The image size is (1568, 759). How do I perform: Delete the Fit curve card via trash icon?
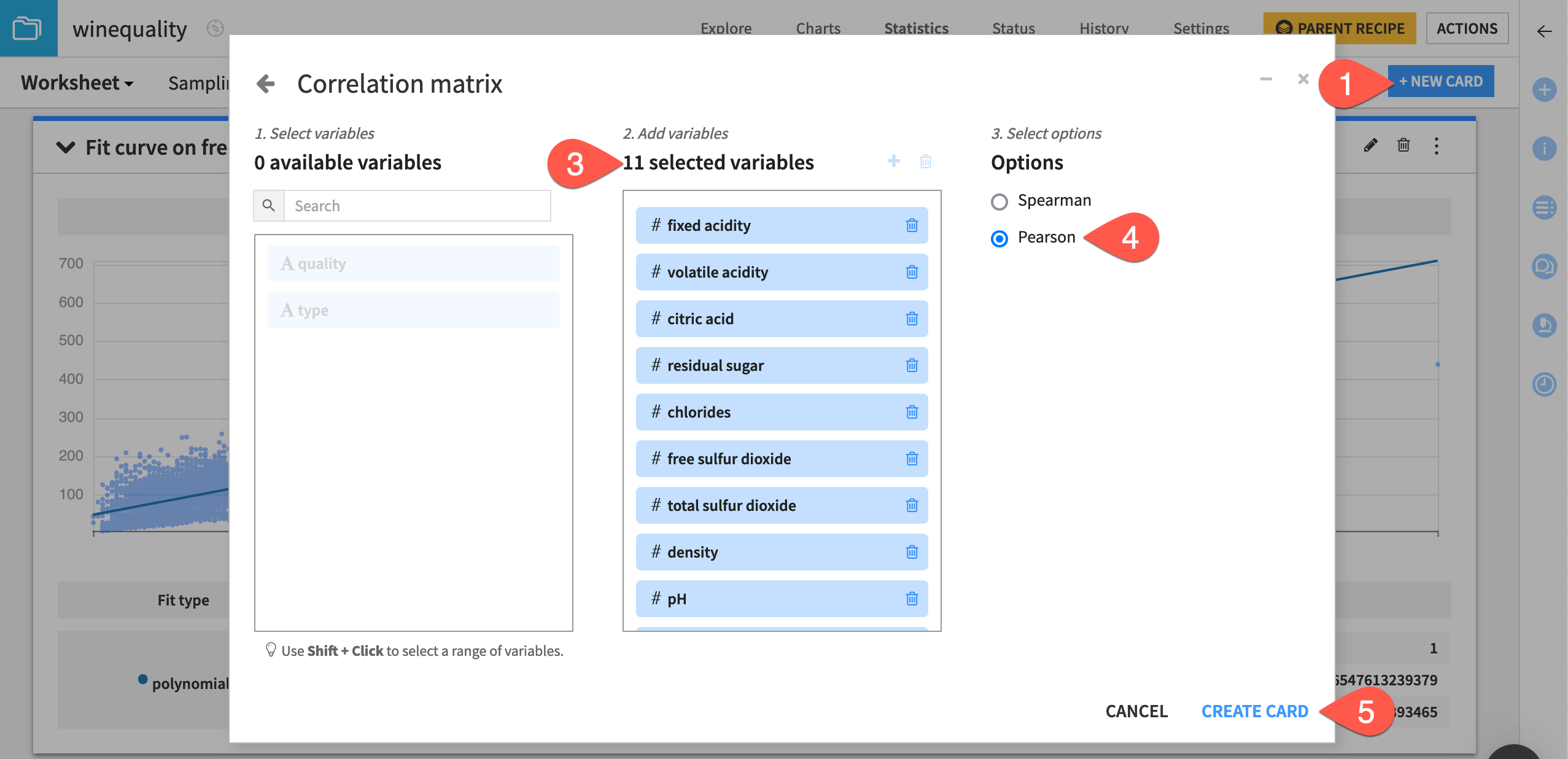pyautogui.click(x=1403, y=146)
